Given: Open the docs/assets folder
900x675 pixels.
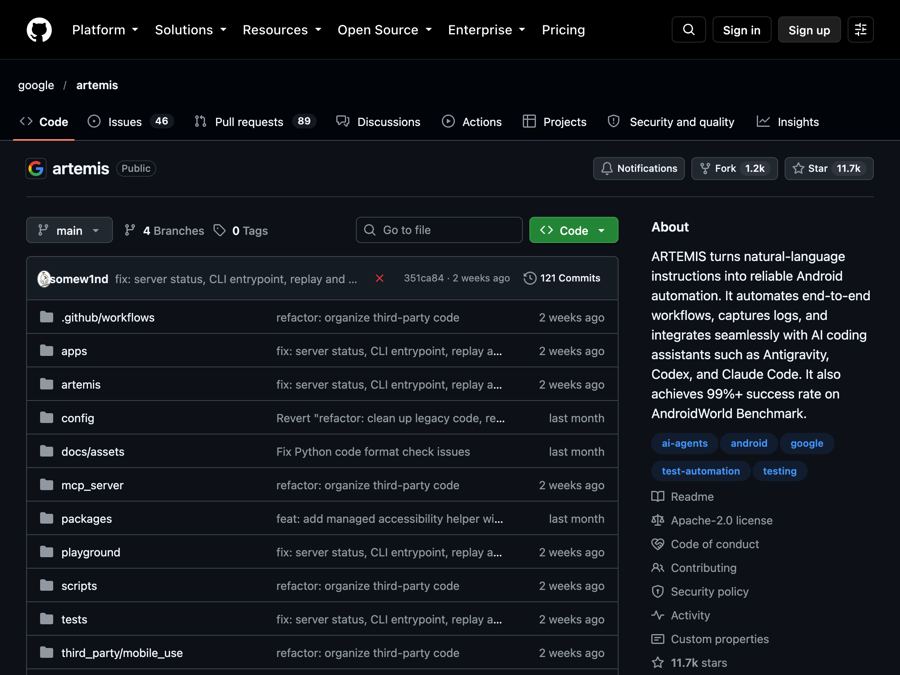Looking at the screenshot, I should point(92,451).
